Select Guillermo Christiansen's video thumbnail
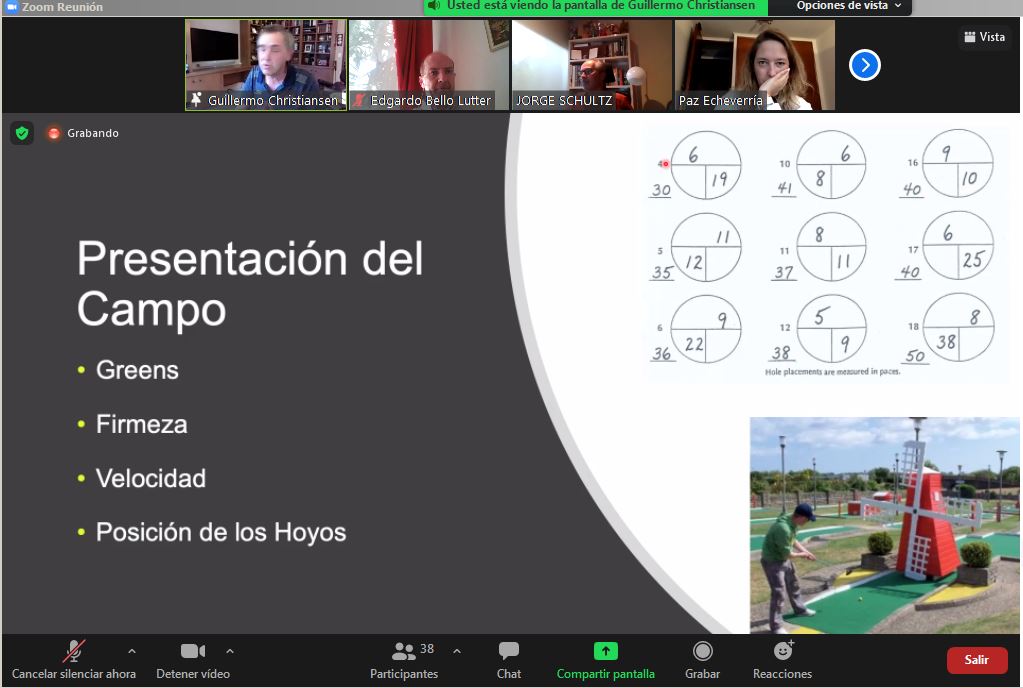1023x688 pixels. [266, 64]
